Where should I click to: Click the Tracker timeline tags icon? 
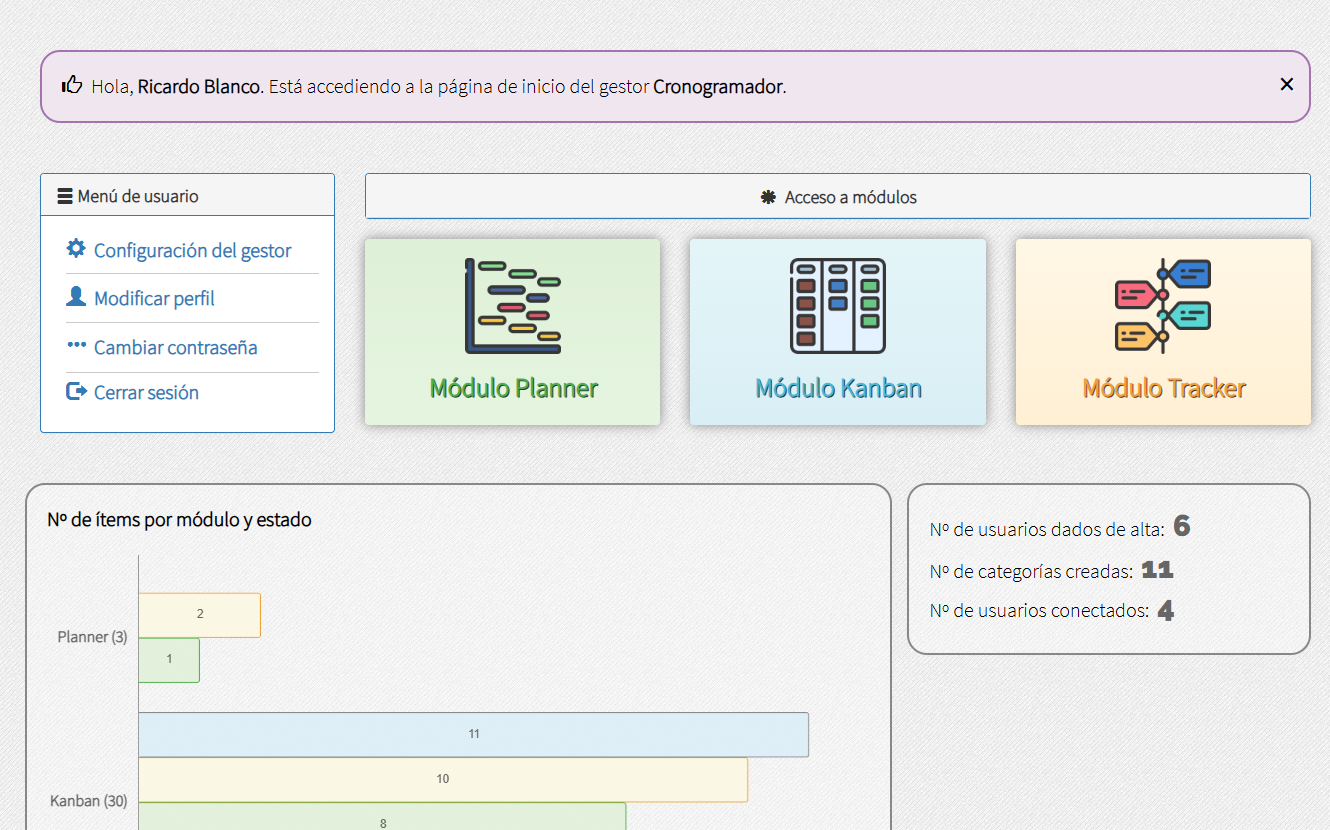tap(1163, 306)
